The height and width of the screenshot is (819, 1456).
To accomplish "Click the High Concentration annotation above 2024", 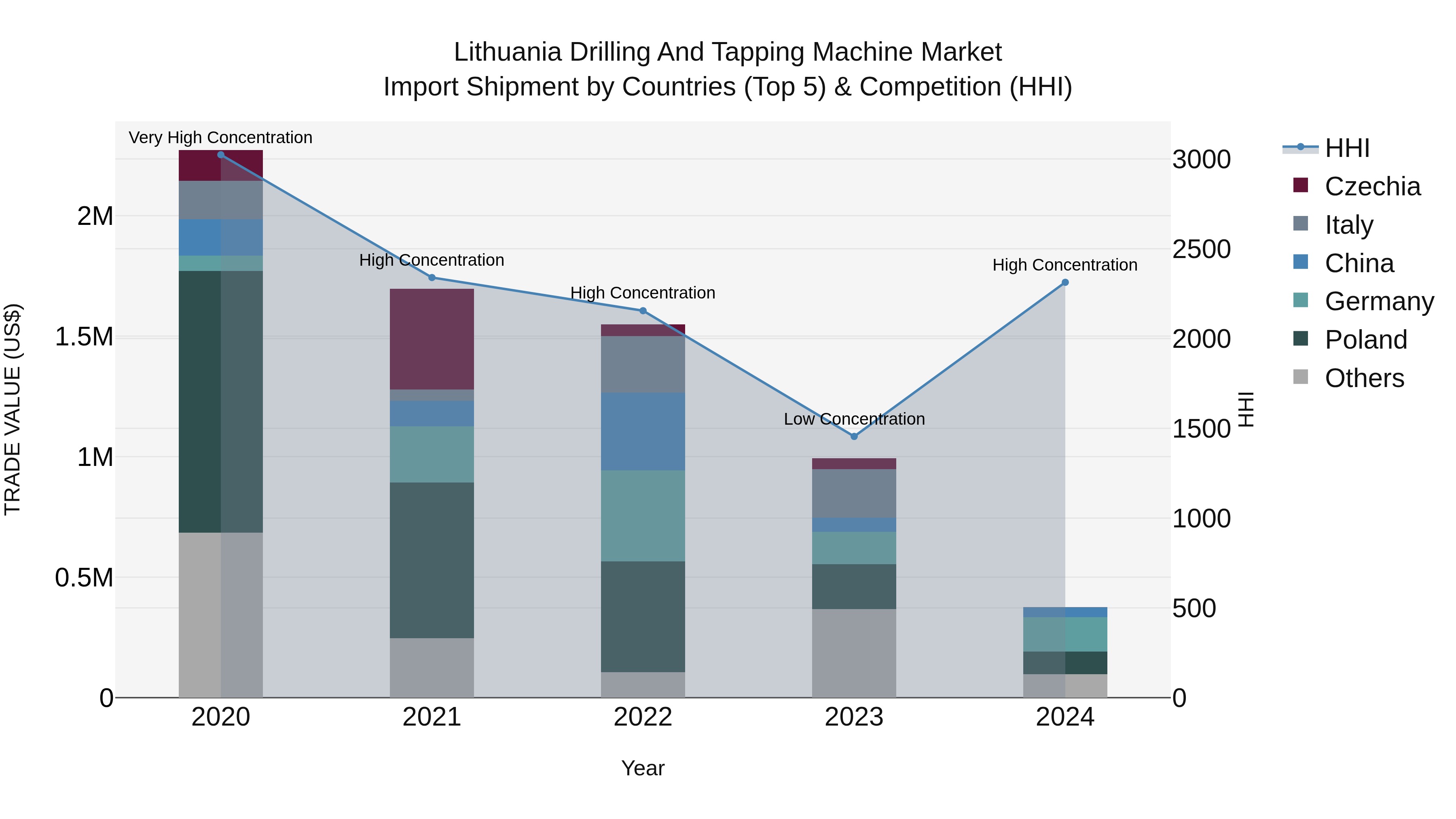I will coord(1065,265).
